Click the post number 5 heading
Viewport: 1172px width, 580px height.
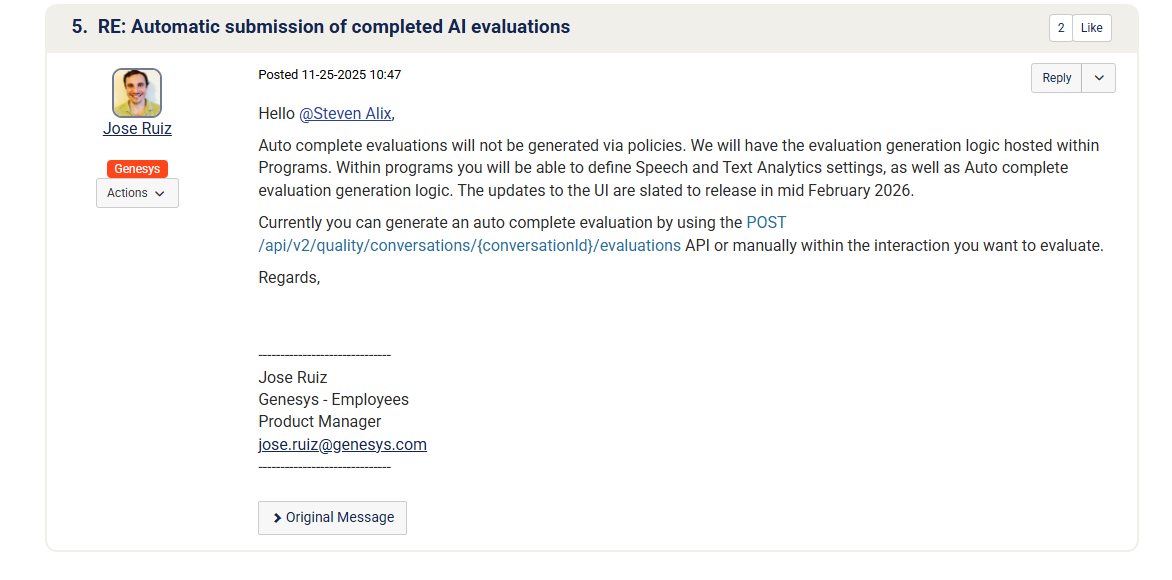[79, 27]
